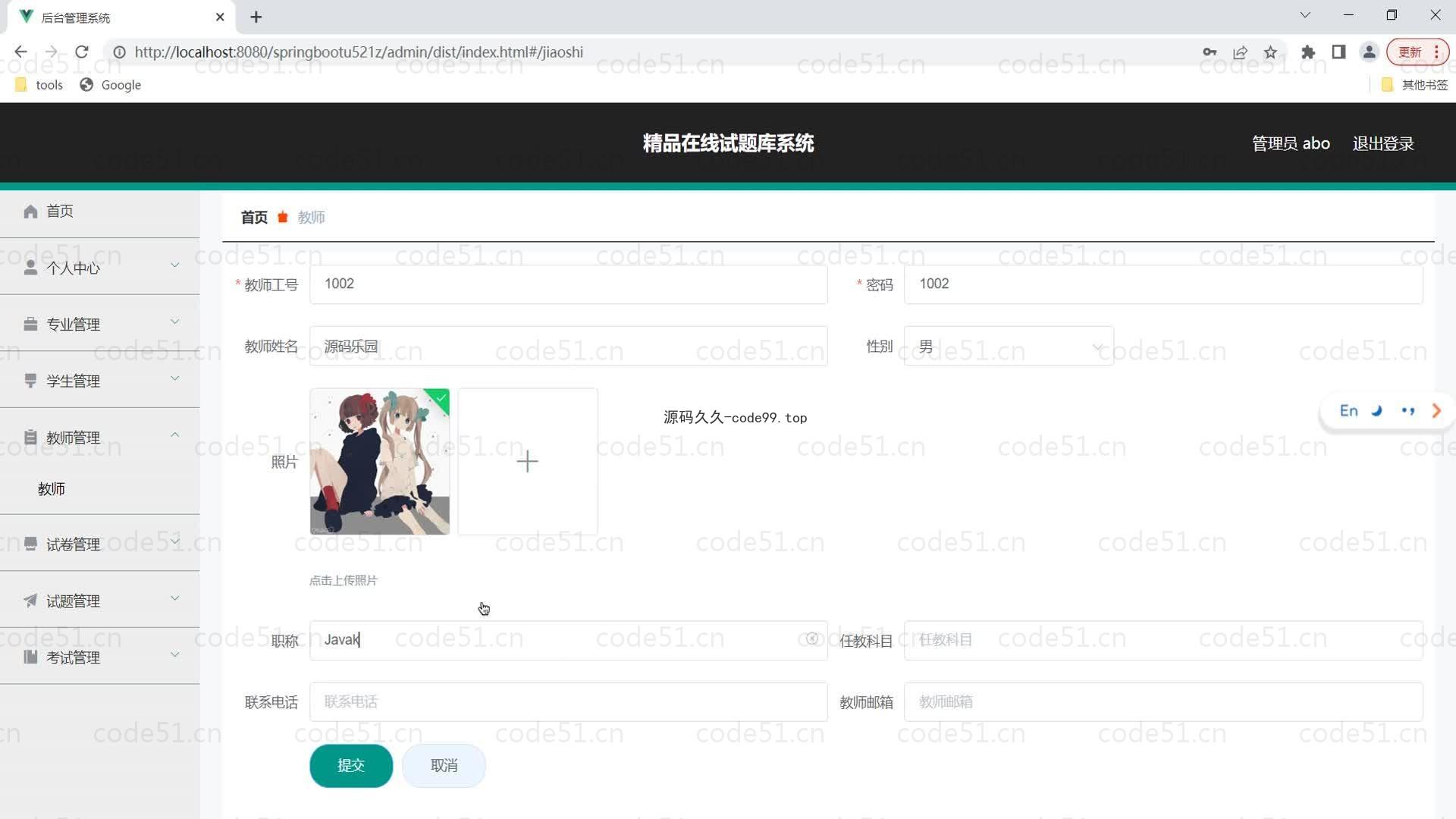Click the 试题管理 paper-plane icon
The height and width of the screenshot is (819, 1456).
(x=30, y=601)
